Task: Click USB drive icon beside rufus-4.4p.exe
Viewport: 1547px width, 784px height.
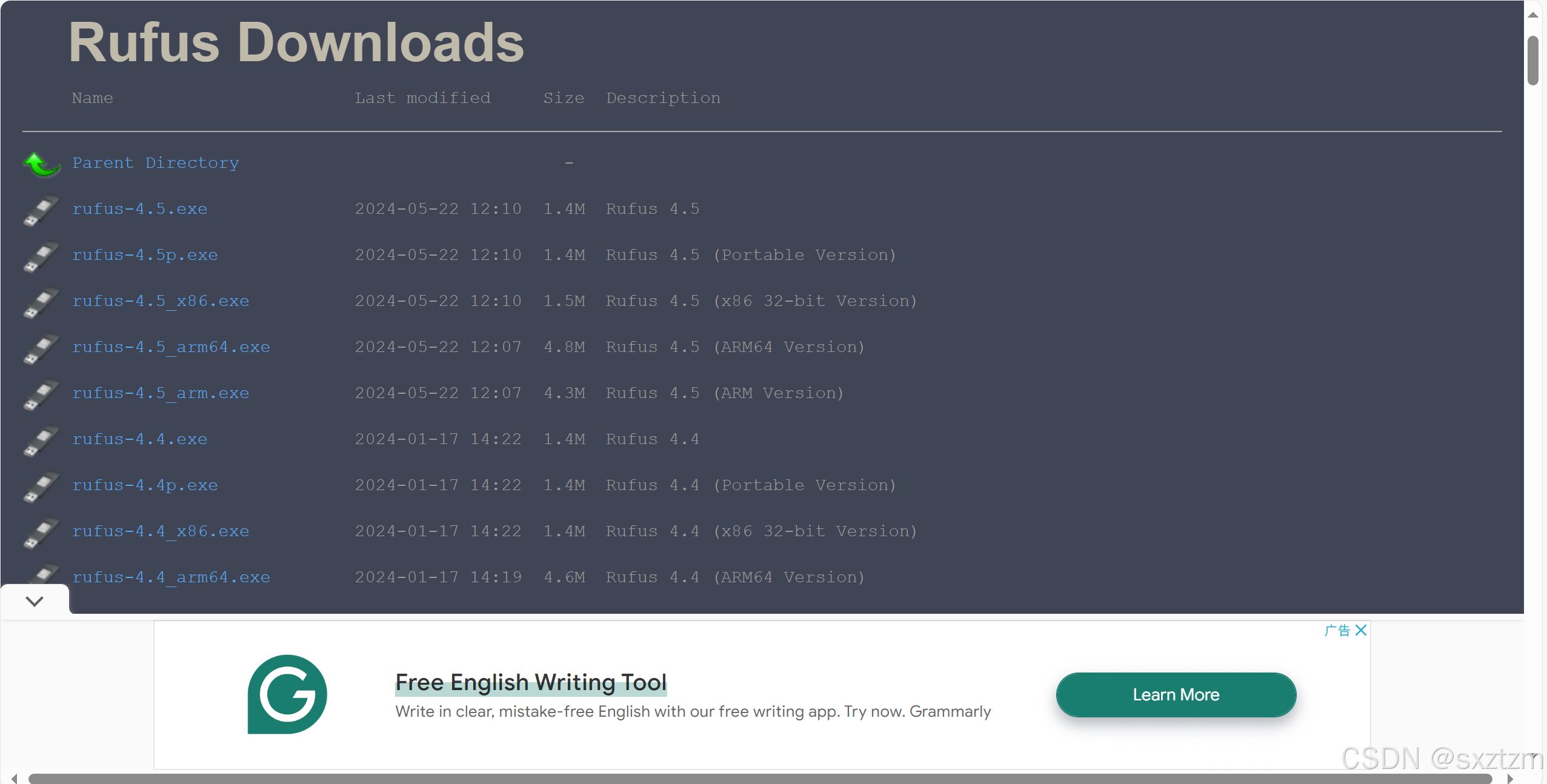Action: (42, 487)
